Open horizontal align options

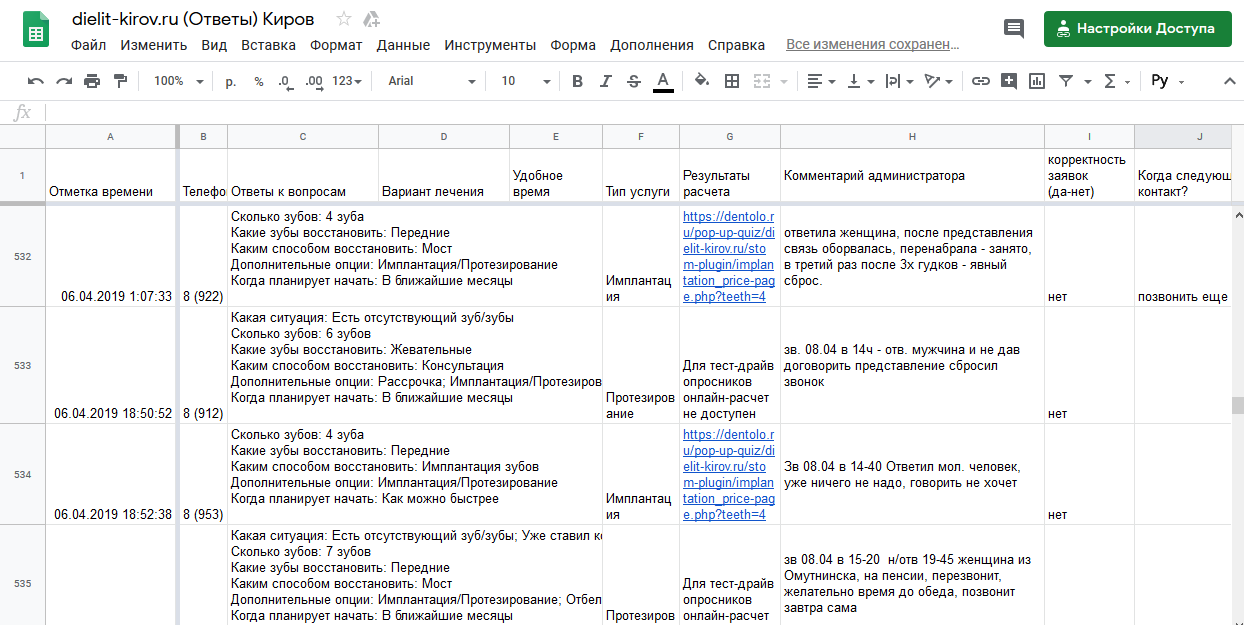click(x=821, y=81)
